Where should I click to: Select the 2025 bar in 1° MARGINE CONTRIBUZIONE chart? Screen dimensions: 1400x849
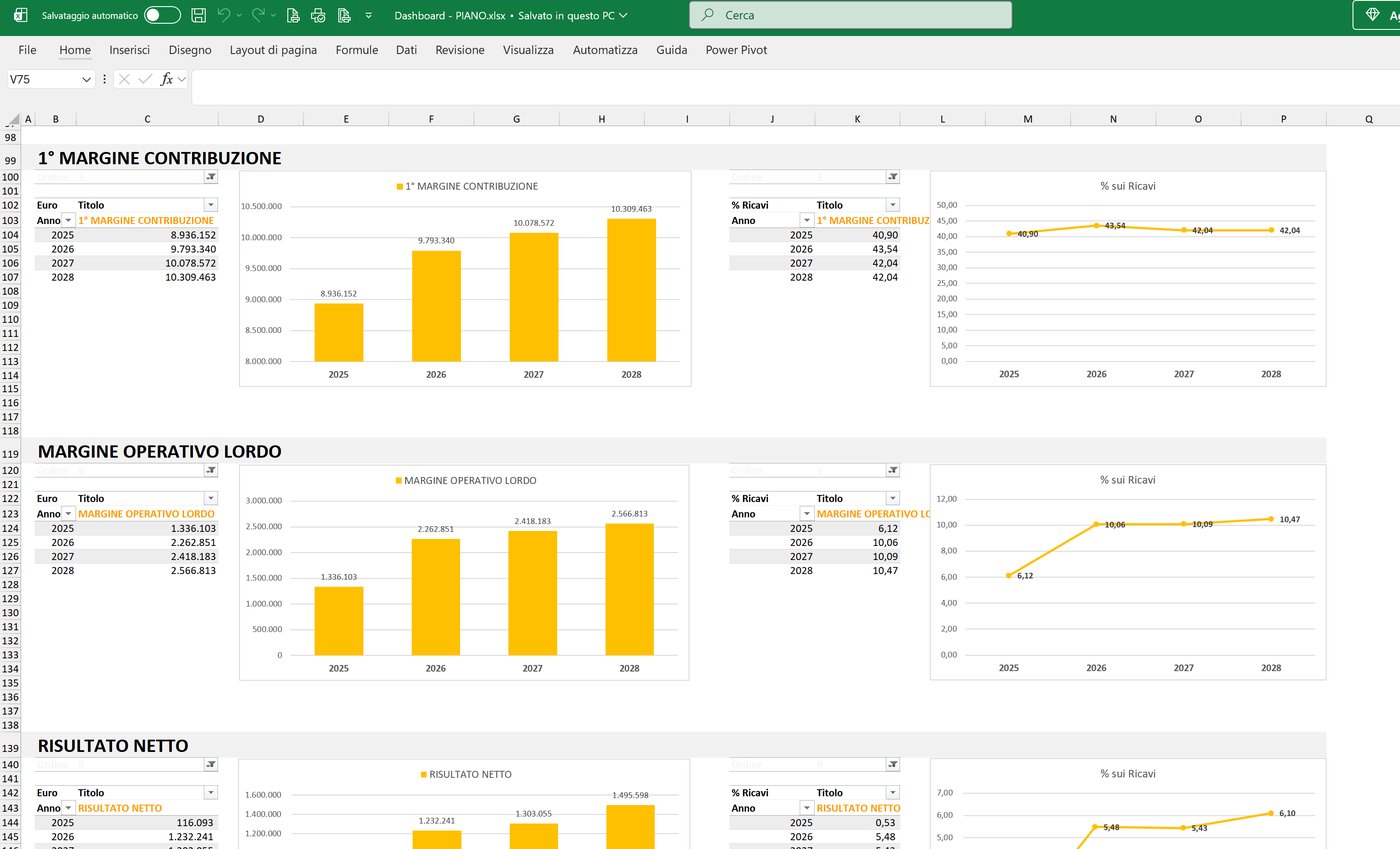coord(339,332)
